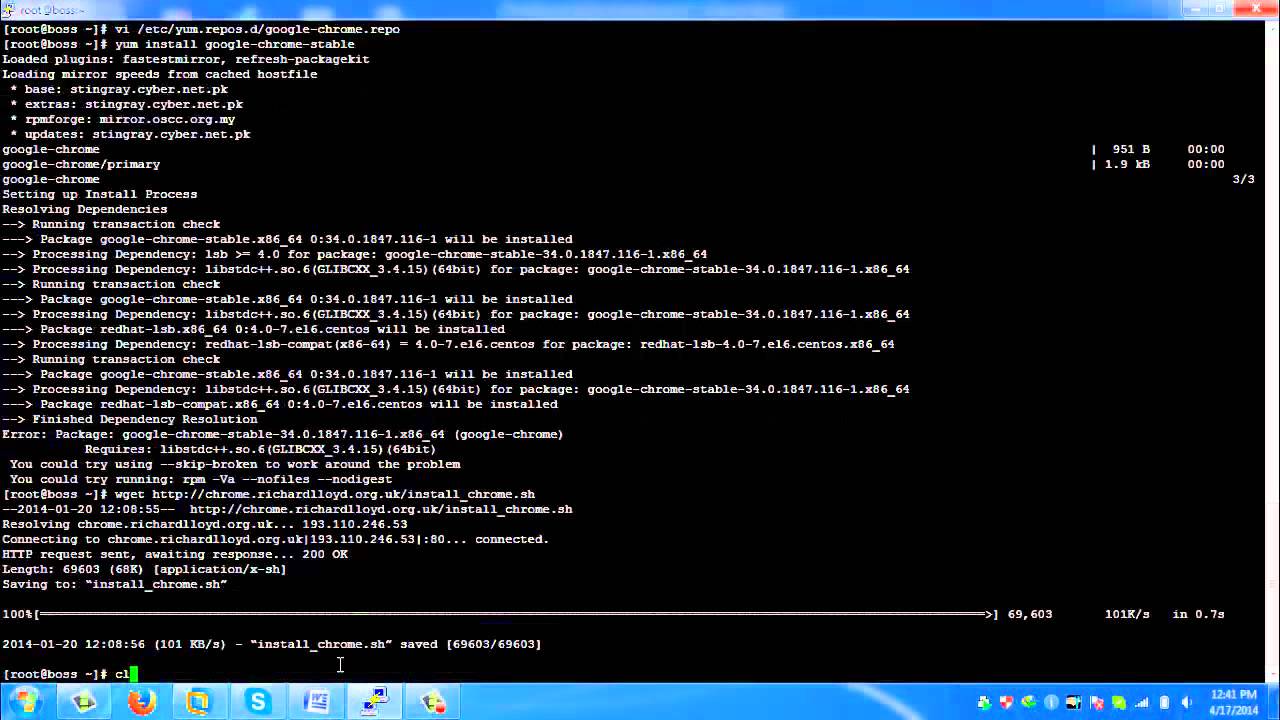Click 'Saving to: install_chrome.sh' line
This screenshot has height=720, width=1280.
[115, 584]
